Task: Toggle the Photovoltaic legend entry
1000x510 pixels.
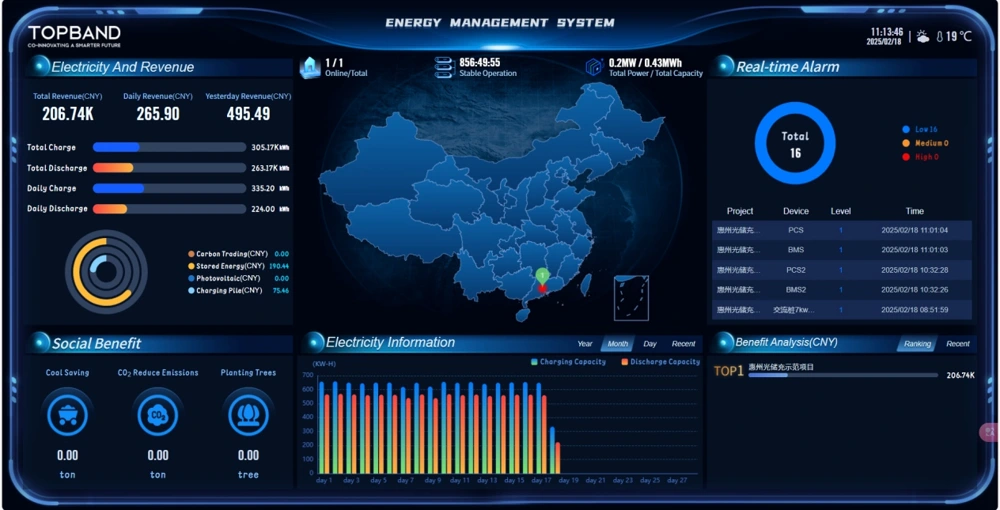Action: pyautogui.click(x=238, y=278)
